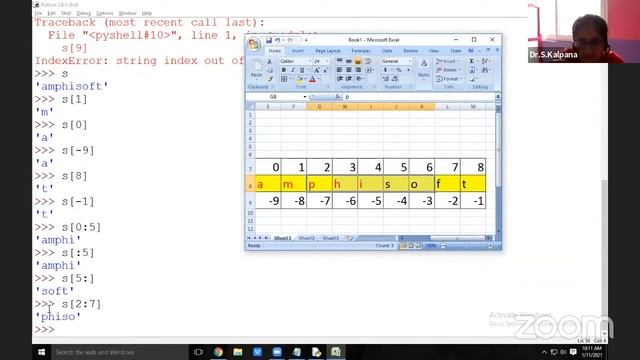Switch to the Review ribbon tab

click(411, 51)
